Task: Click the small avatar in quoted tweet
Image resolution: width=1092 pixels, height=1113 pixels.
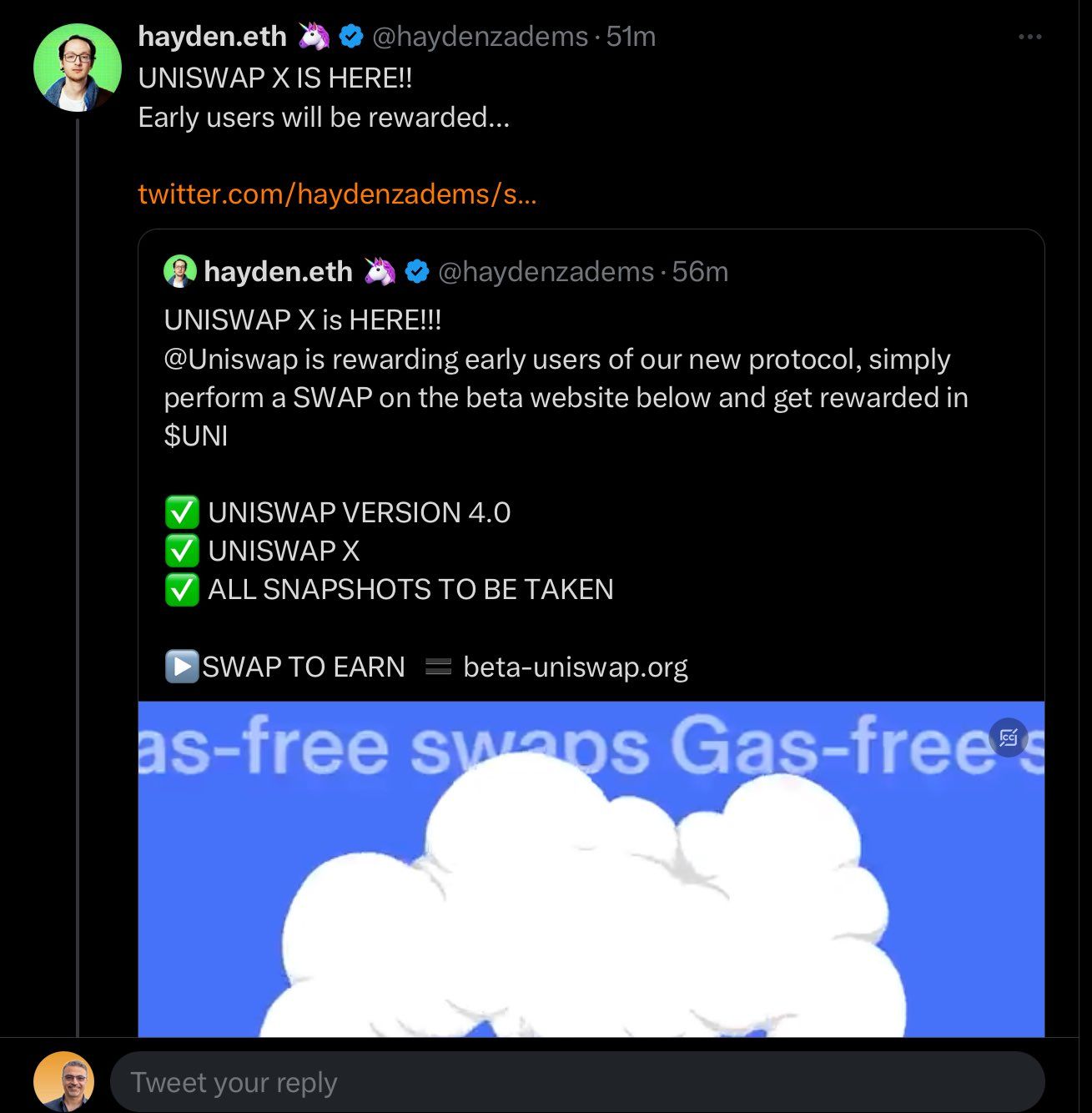Action: 179,271
